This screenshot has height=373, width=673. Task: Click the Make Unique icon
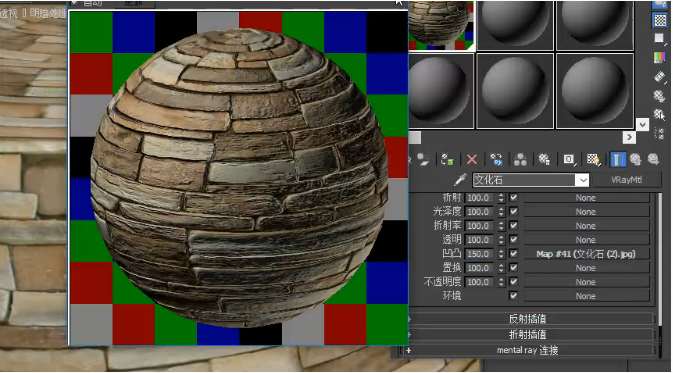520,160
